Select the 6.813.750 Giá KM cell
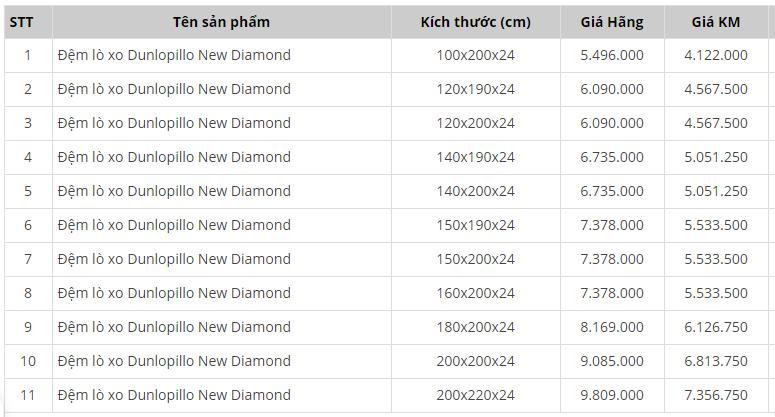This screenshot has height=417, width=775. coord(715,361)
